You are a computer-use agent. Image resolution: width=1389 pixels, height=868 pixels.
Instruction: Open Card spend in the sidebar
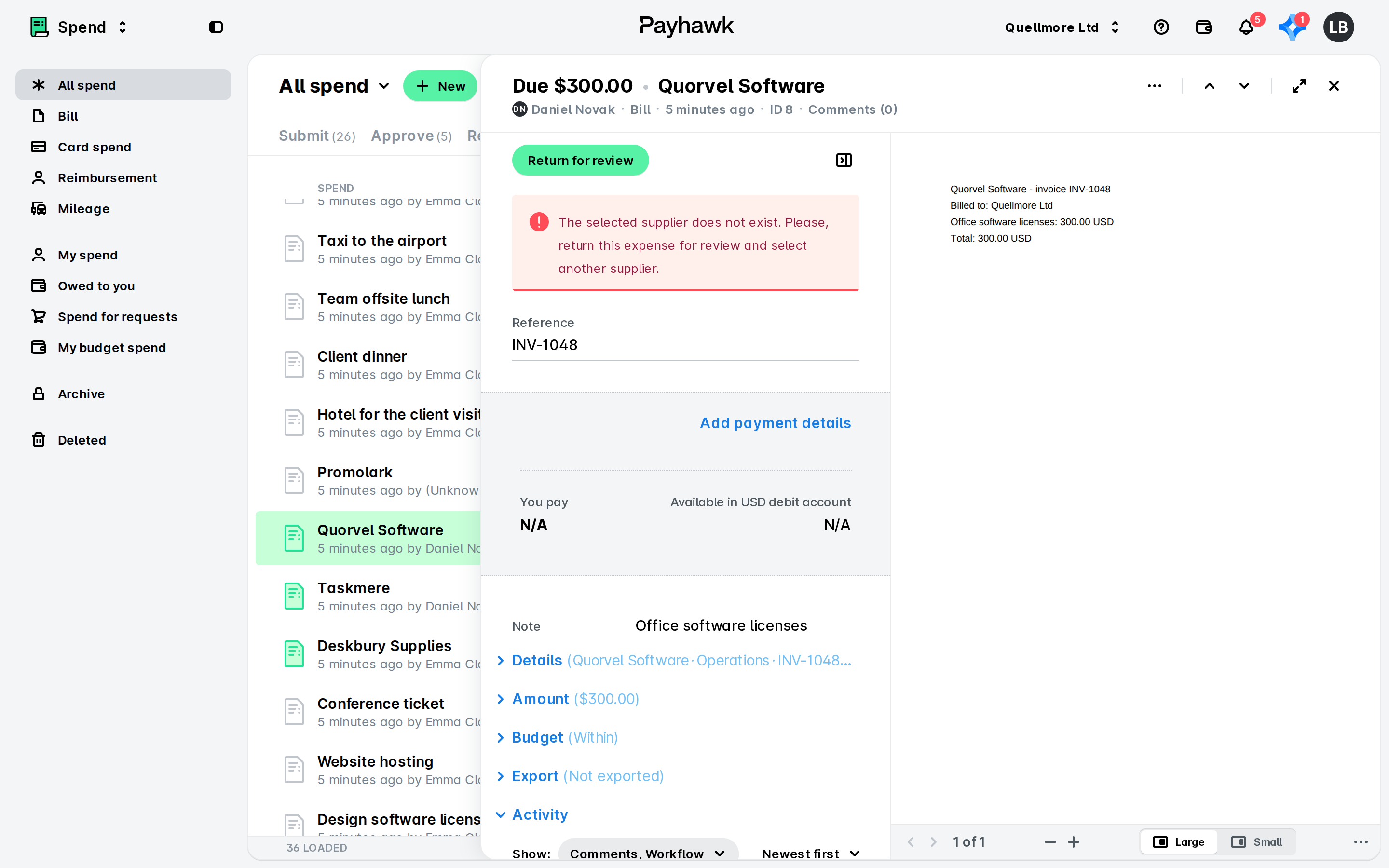coord(123,147)
